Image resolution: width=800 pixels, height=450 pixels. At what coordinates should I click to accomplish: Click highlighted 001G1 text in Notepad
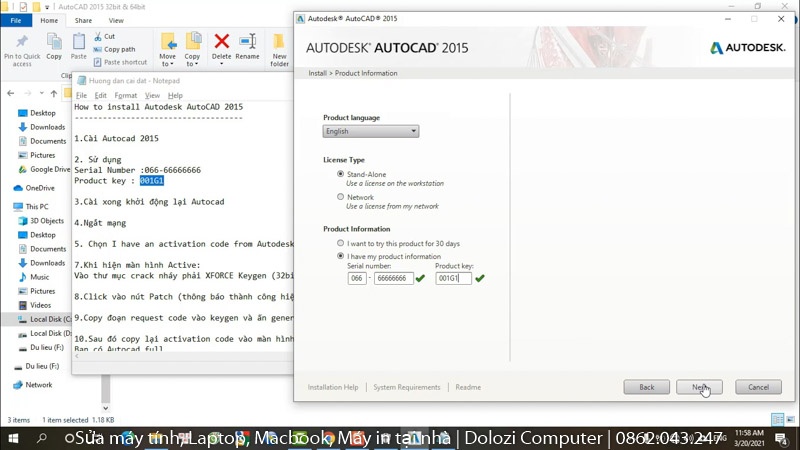(x=152, y=181)
